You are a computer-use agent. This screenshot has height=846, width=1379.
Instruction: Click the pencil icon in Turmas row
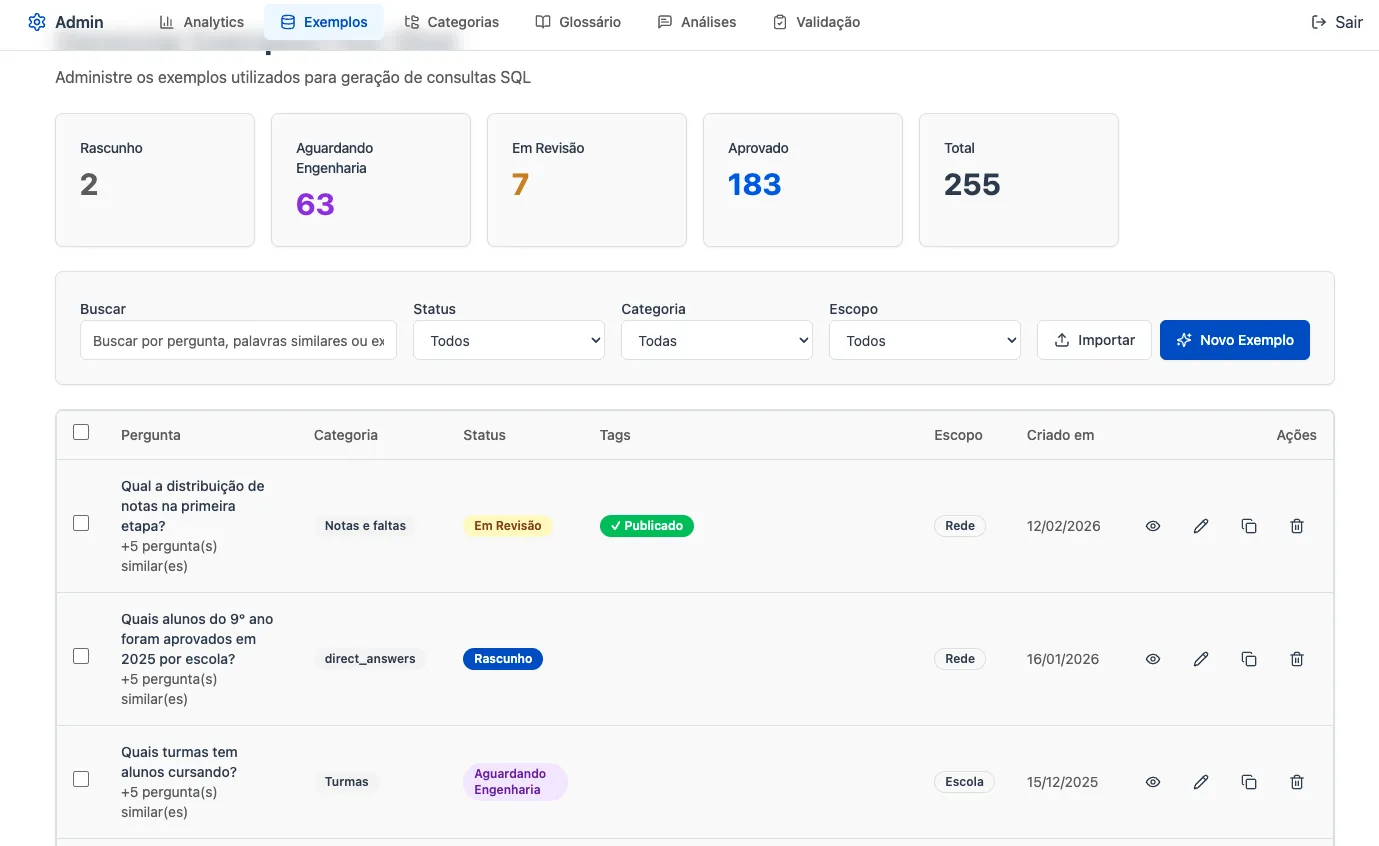[x=1201, y=782]
